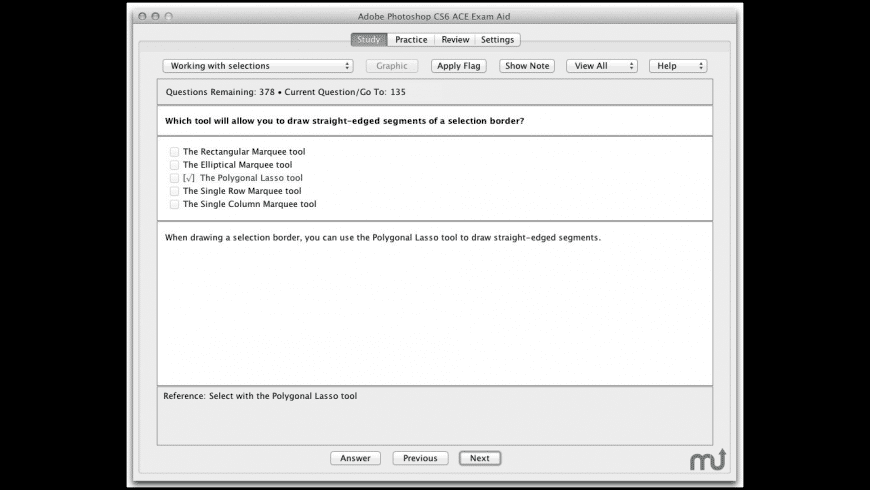Viewport: 870px width, 490px height.
Task: Check the Rectangular Marquee tool option
Action: pos(174,151)
